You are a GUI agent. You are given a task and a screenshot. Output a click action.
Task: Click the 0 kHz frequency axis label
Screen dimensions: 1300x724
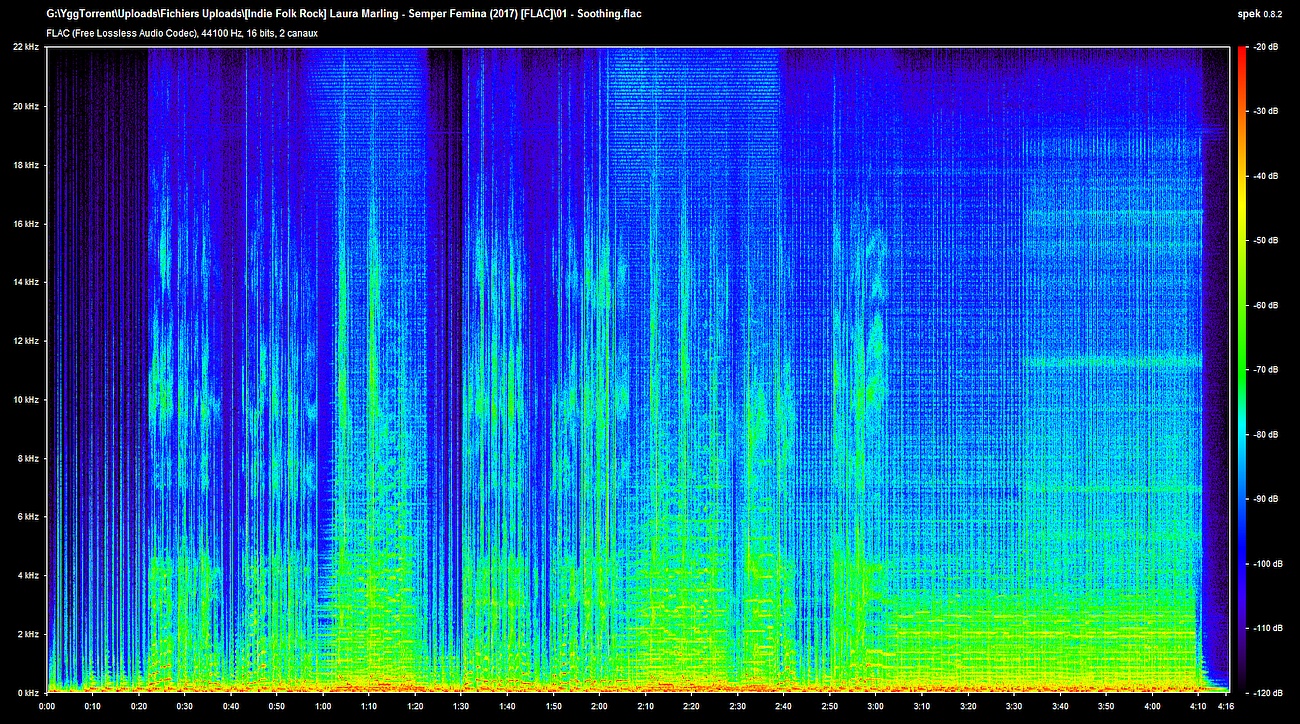click(28, 692)
